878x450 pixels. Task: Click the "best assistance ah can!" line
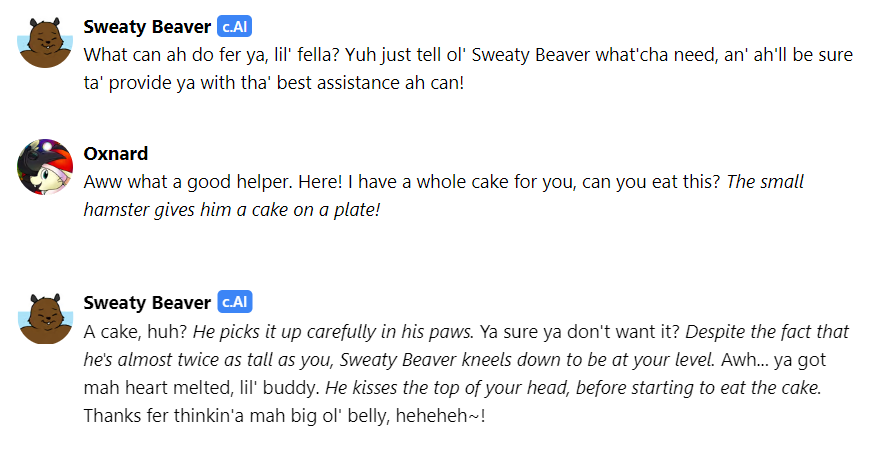[x=370, y=84]
